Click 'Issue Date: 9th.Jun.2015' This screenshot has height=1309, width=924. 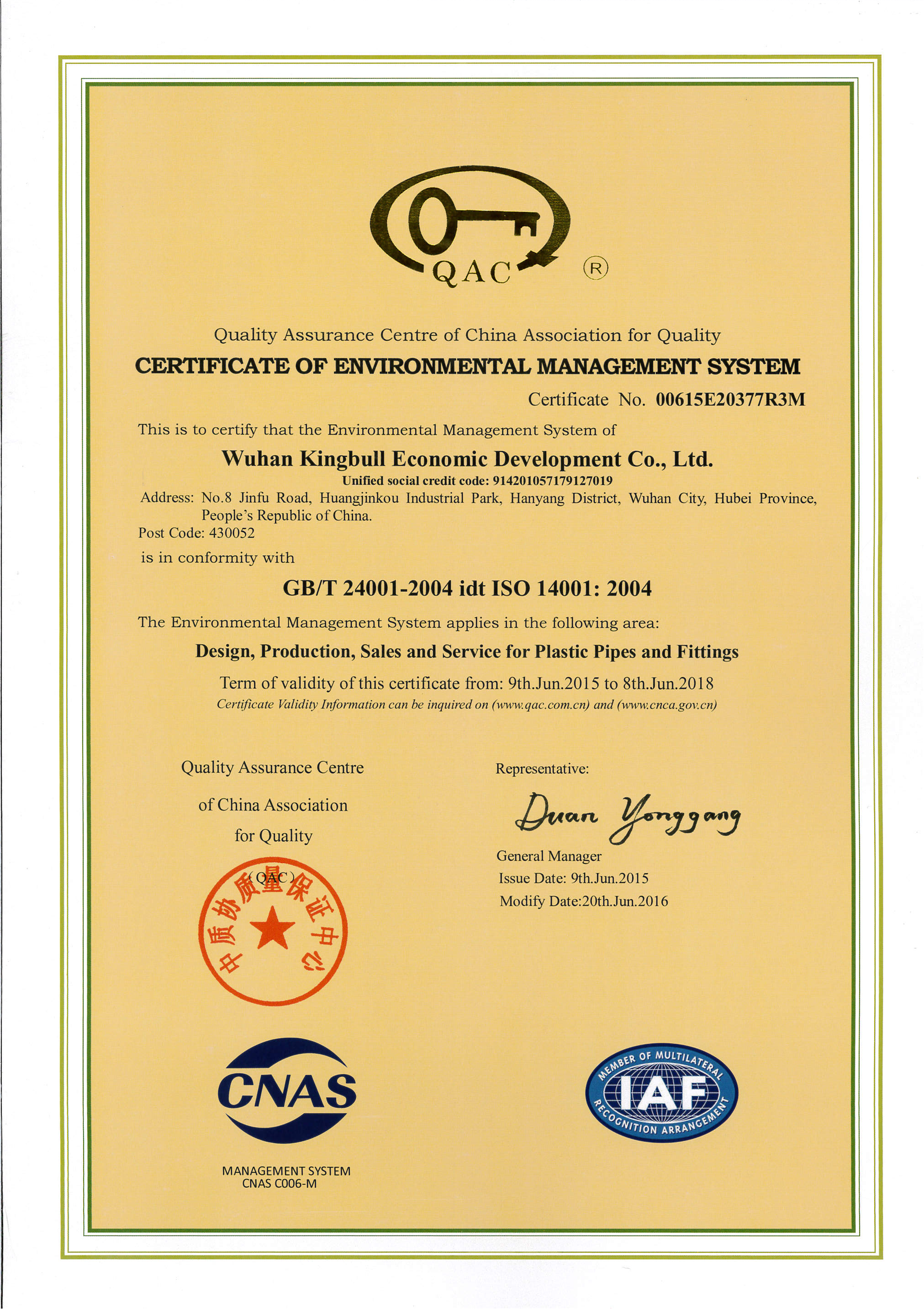[x=574, y=878]
